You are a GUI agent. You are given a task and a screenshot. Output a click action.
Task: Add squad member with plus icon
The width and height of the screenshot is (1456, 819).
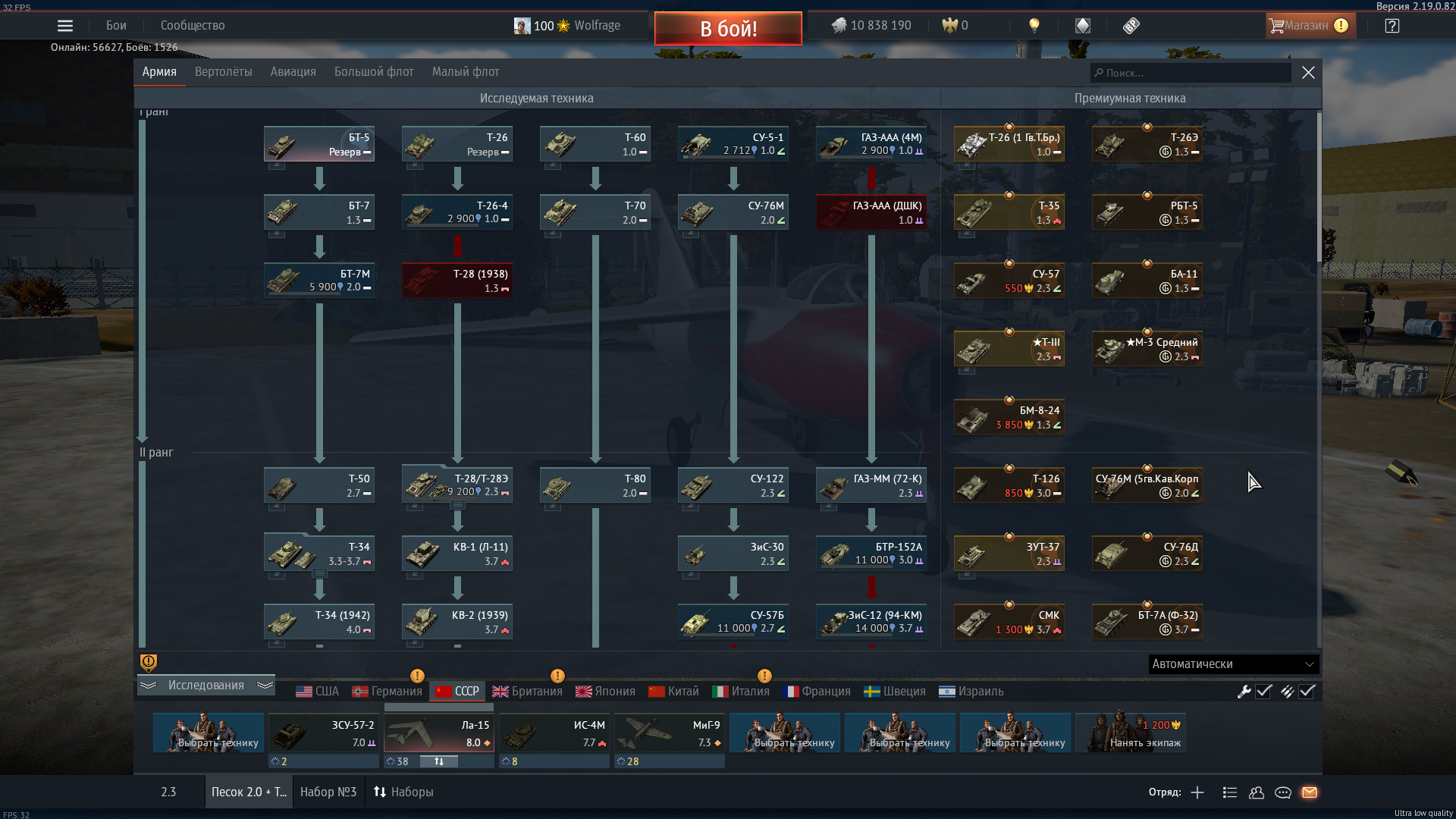tap(1197, 792)
